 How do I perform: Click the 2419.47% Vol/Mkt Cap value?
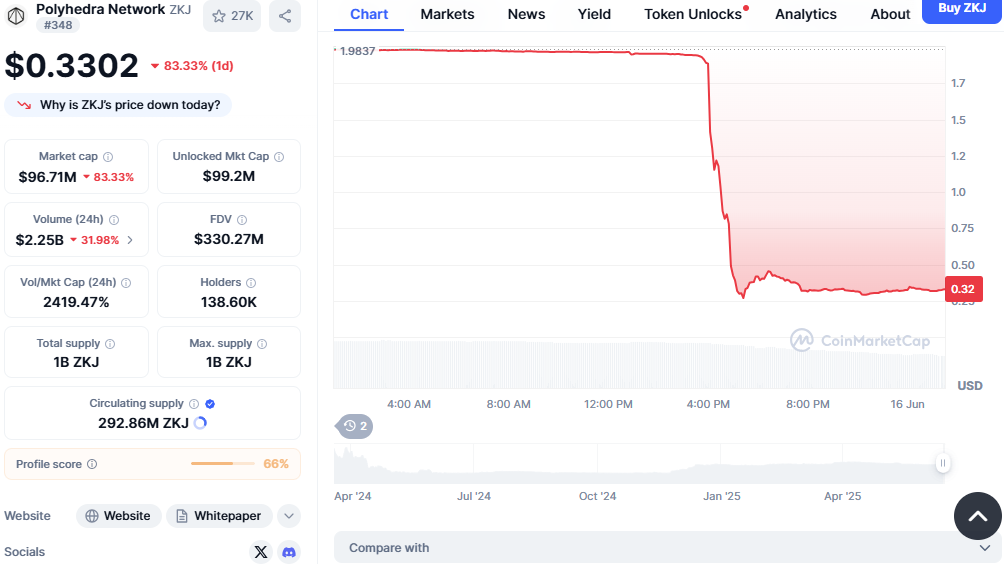coord(76,302)
